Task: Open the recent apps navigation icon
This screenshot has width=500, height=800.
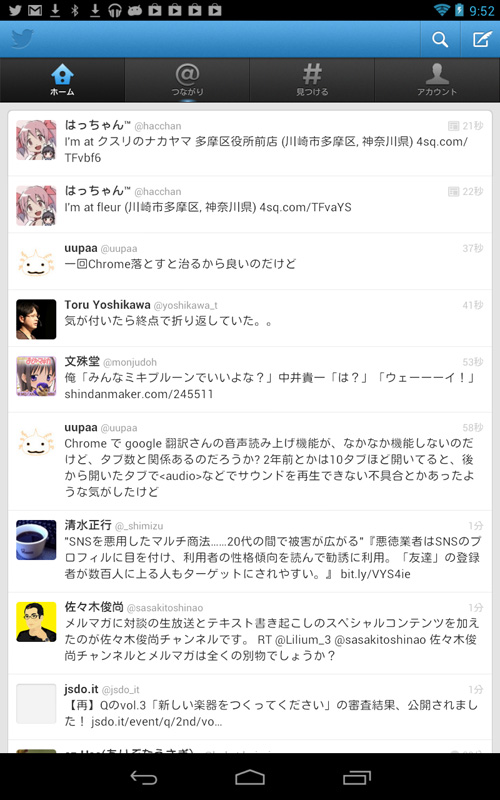Action: click(x=357, y=777)
